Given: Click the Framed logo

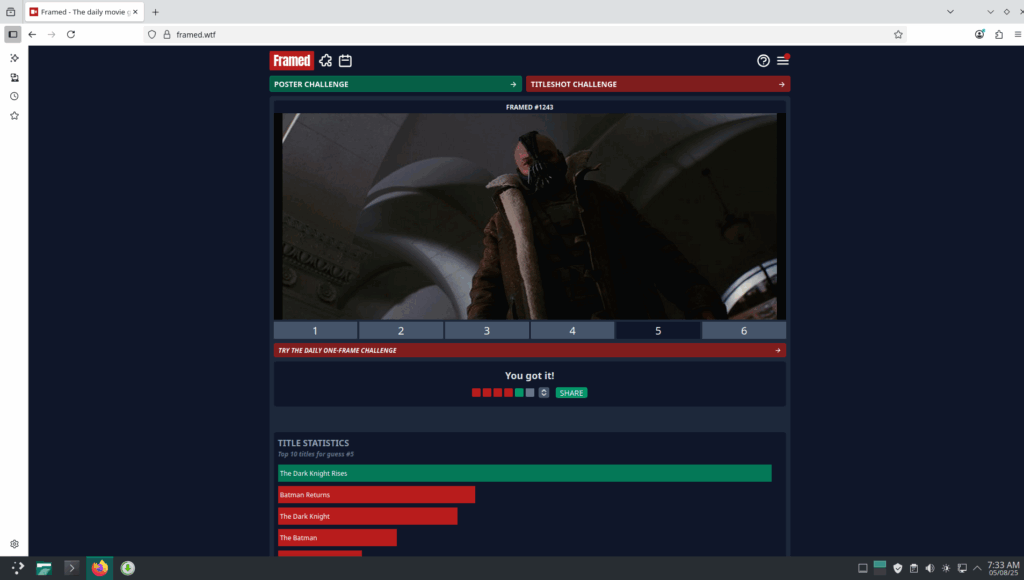Looking at the screenshot, I should (x=291, y=61).
